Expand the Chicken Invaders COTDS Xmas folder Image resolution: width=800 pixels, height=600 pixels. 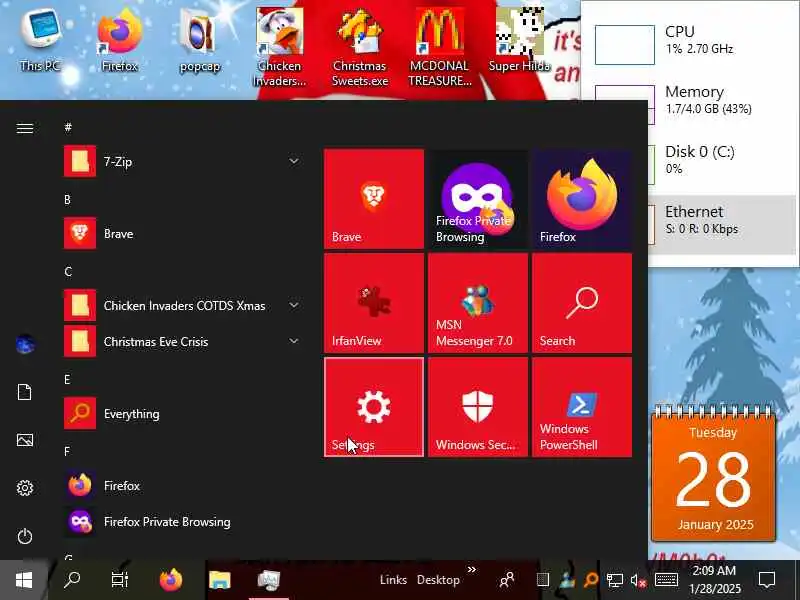pos(294,305)
